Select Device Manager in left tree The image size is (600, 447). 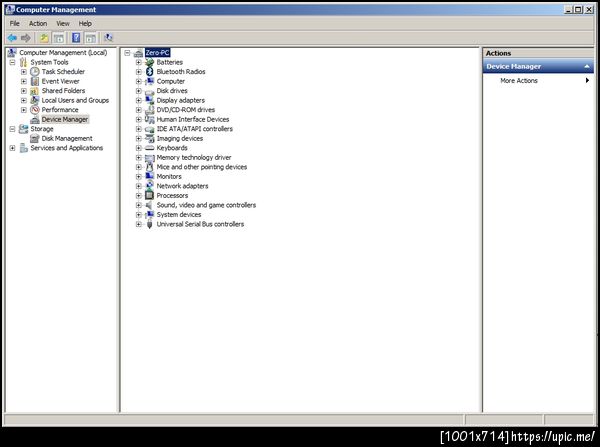click(65, 119)
